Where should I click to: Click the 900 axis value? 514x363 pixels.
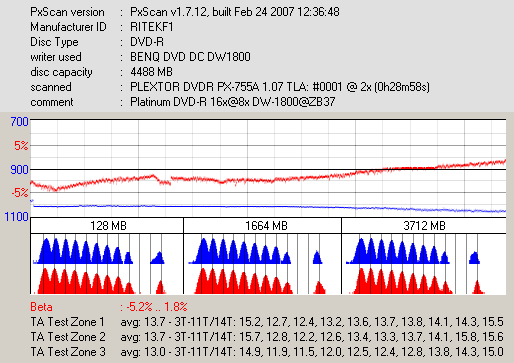click(19, 169)
